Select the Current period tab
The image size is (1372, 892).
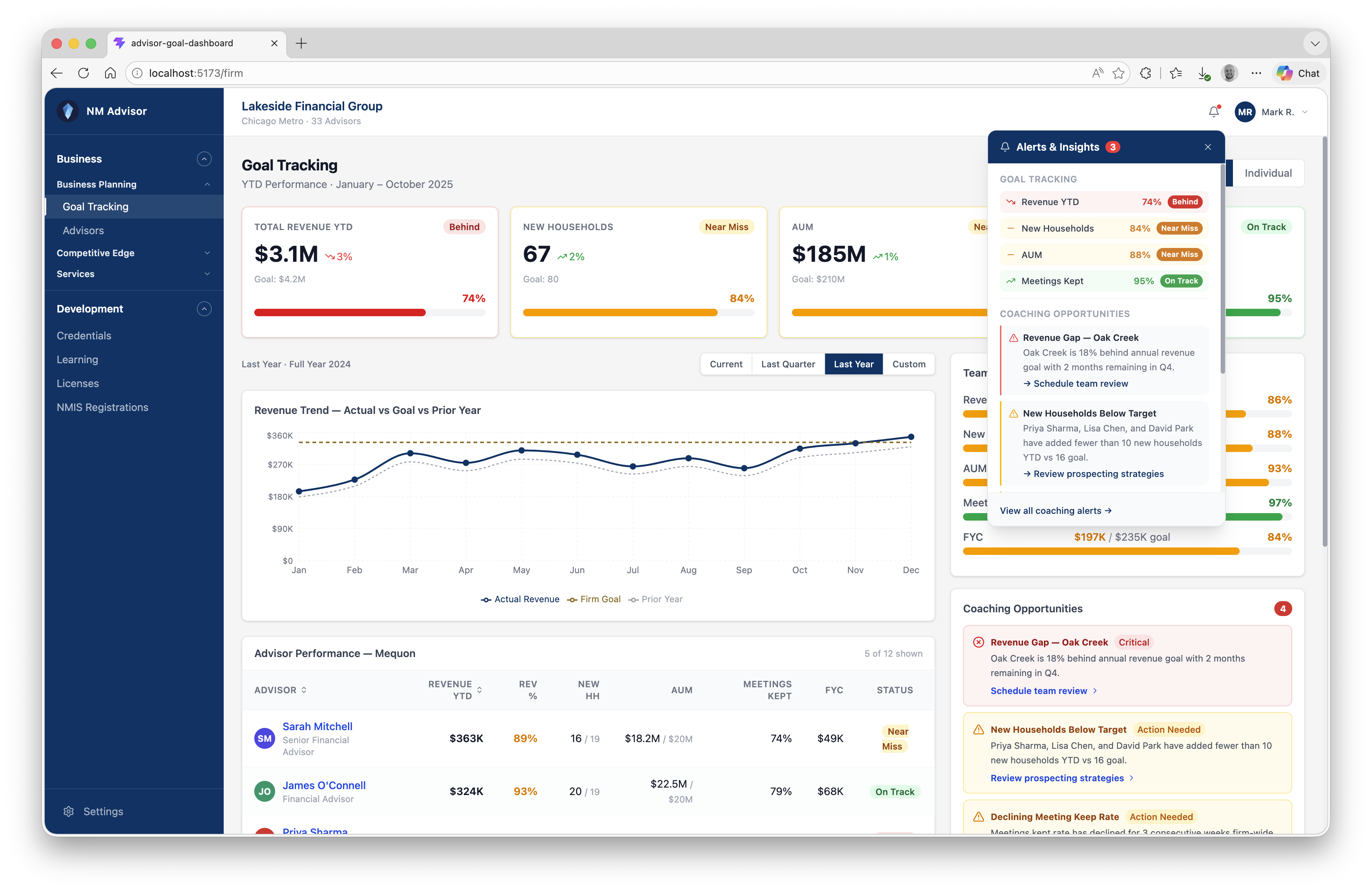click(726, 364)
